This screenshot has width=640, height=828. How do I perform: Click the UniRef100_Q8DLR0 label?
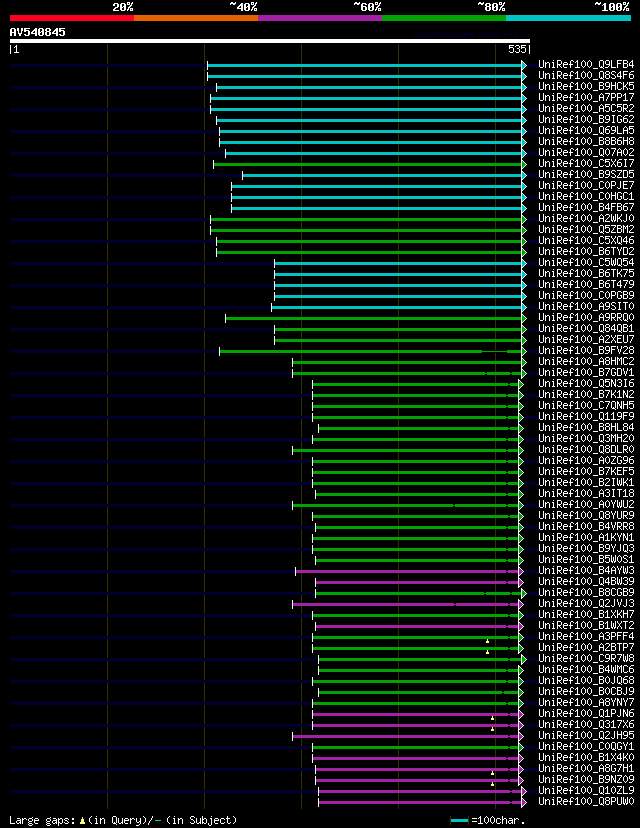pyautogui.click(x=586, y=449)
